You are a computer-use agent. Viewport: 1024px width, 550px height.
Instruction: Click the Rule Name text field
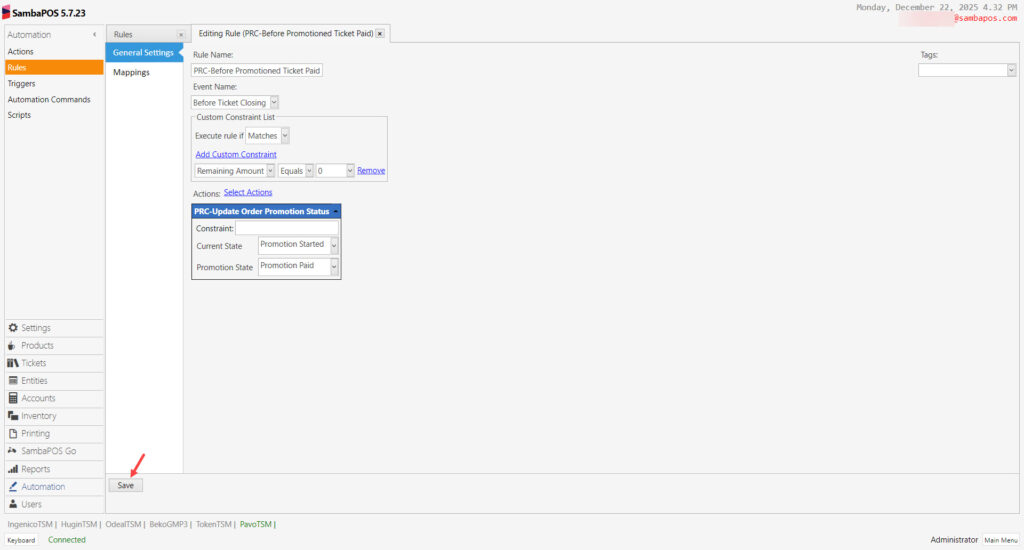pyautogui.click(x=257, y=70)
